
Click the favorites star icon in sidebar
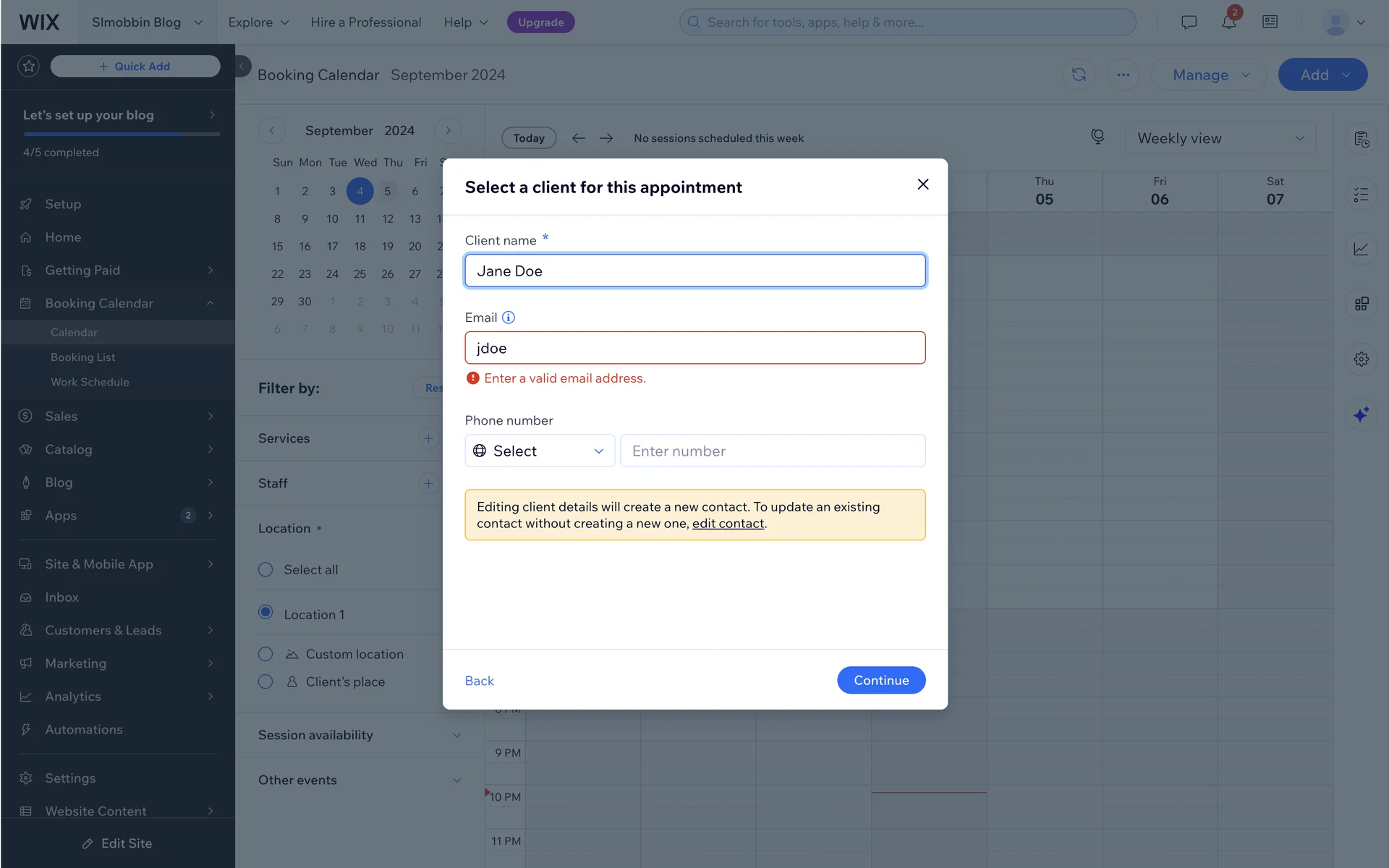click(x=28, y=67)
